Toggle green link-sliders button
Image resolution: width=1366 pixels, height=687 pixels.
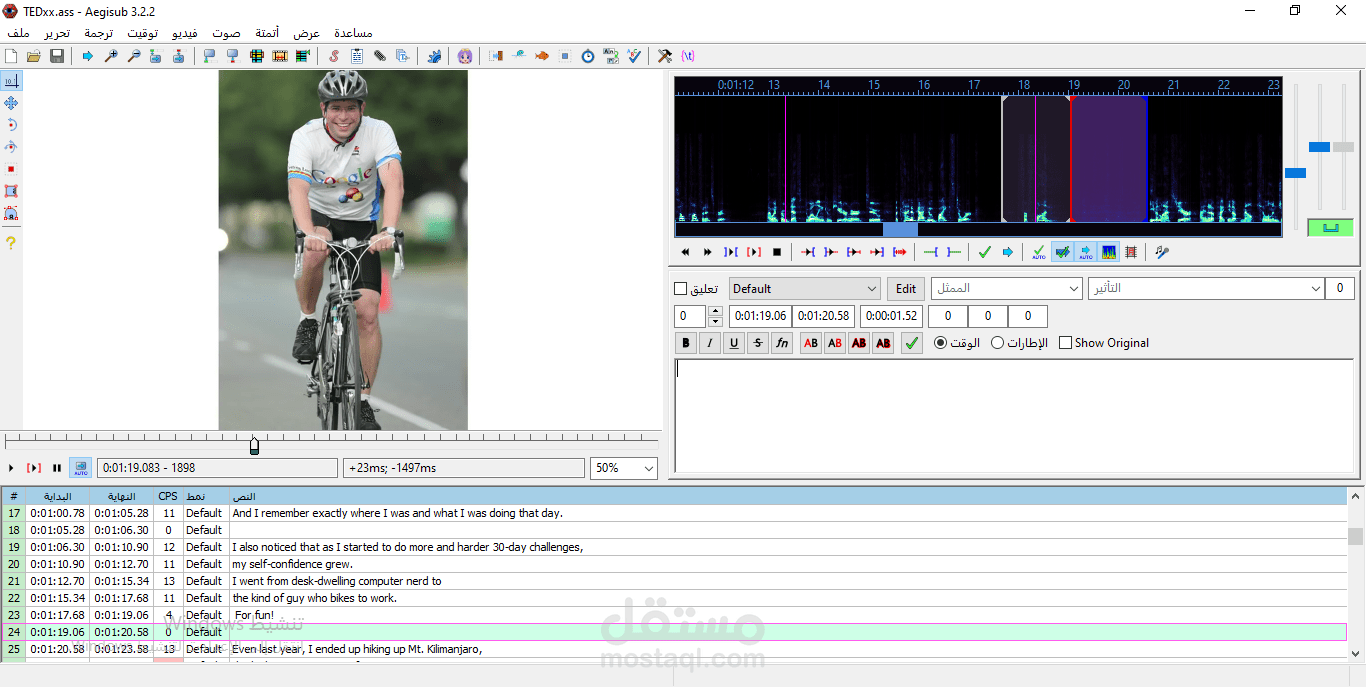click(x=1330, y=227)
